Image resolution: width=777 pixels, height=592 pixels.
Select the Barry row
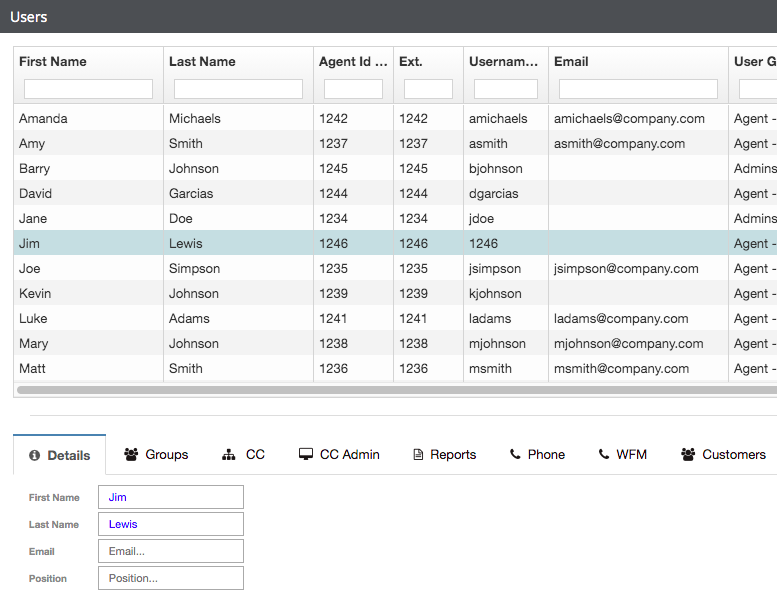(x=395, y=168)
